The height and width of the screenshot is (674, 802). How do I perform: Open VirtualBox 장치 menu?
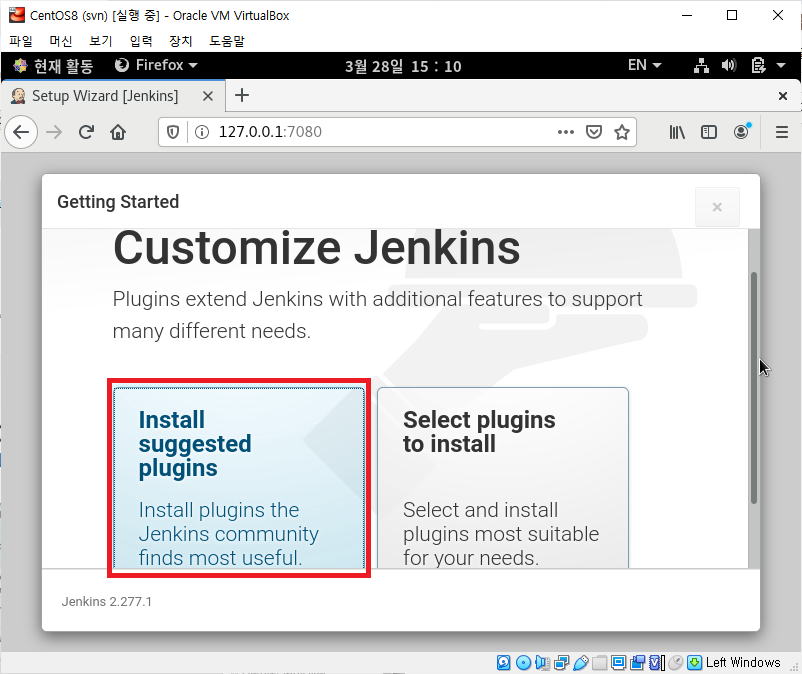coord(181,40)
